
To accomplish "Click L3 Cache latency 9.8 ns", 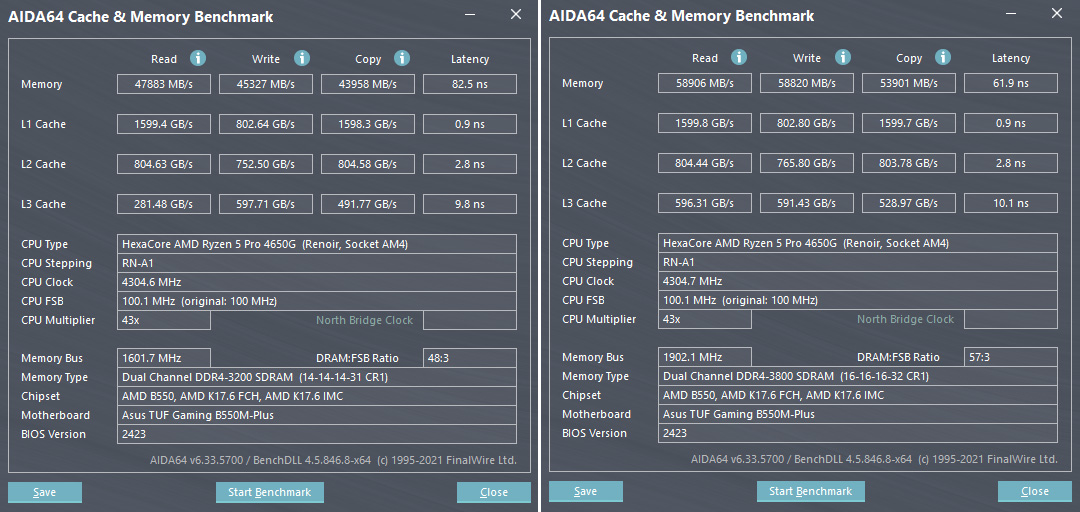I will (470, 204).
